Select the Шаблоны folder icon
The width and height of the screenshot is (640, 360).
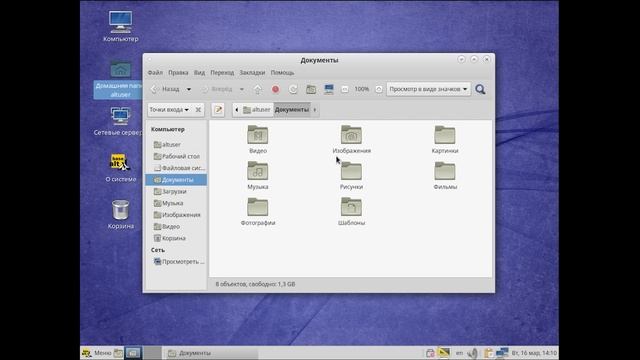(351, 207)
